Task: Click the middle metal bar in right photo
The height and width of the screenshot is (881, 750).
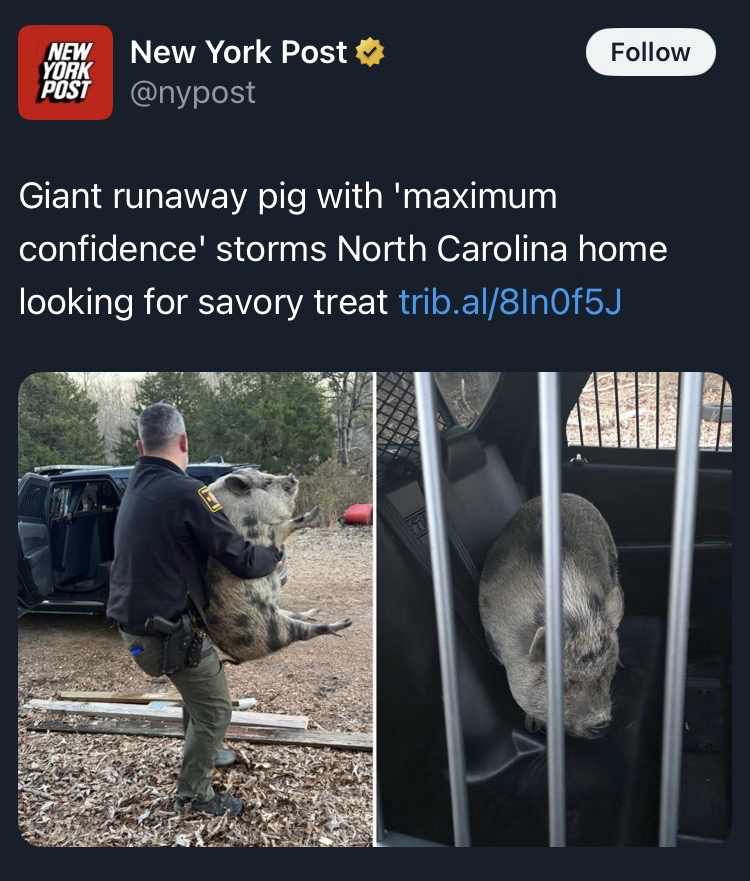Action: tap(552, 609)
